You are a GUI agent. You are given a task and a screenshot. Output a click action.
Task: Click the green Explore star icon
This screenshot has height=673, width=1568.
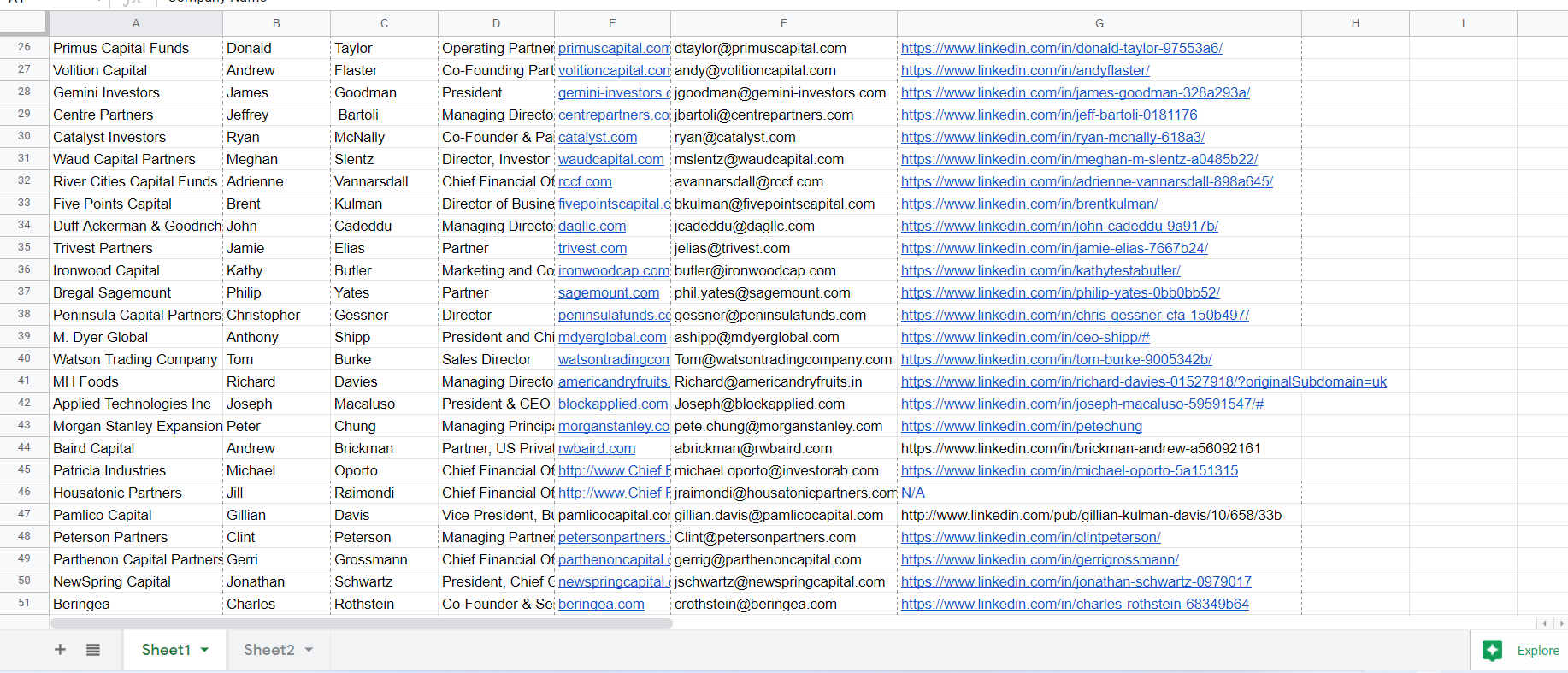pyautogui.click(x=1492, y=651)
